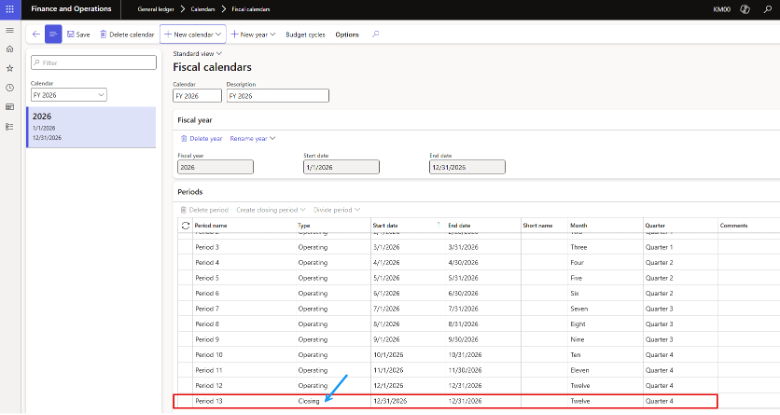
Task: Click Closing type in Period 13 row
Action: (309, 401)
